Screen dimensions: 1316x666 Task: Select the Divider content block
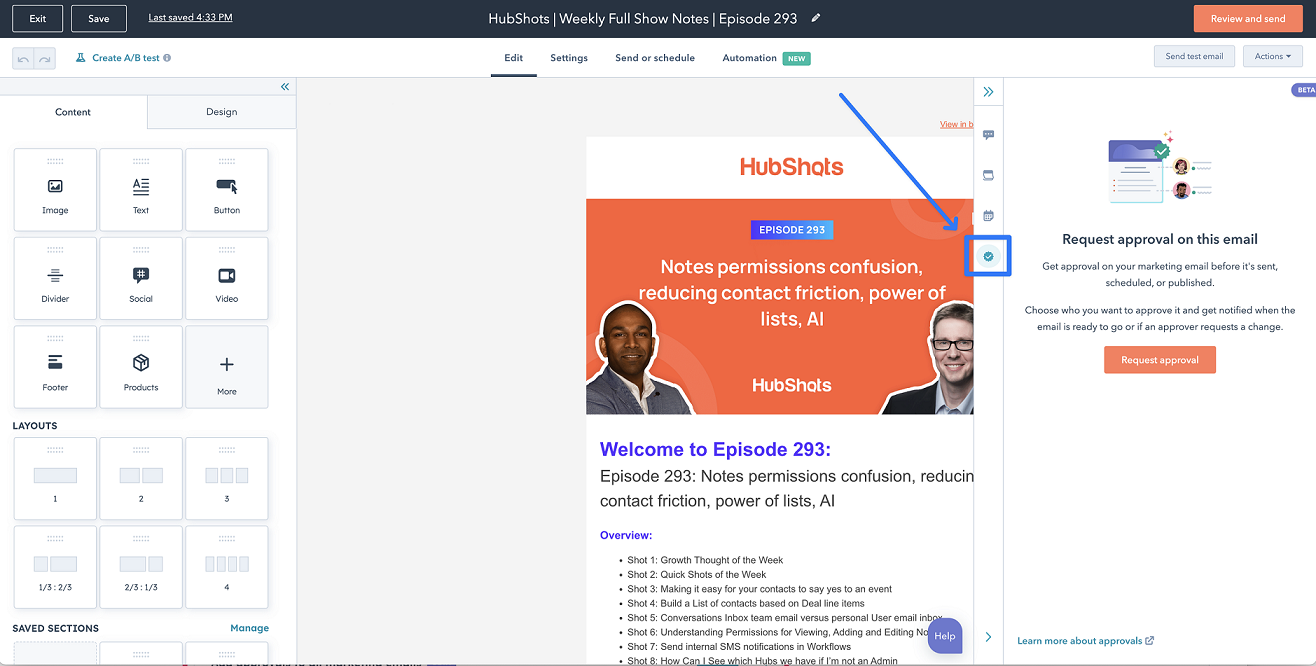[x=55, y=278]
